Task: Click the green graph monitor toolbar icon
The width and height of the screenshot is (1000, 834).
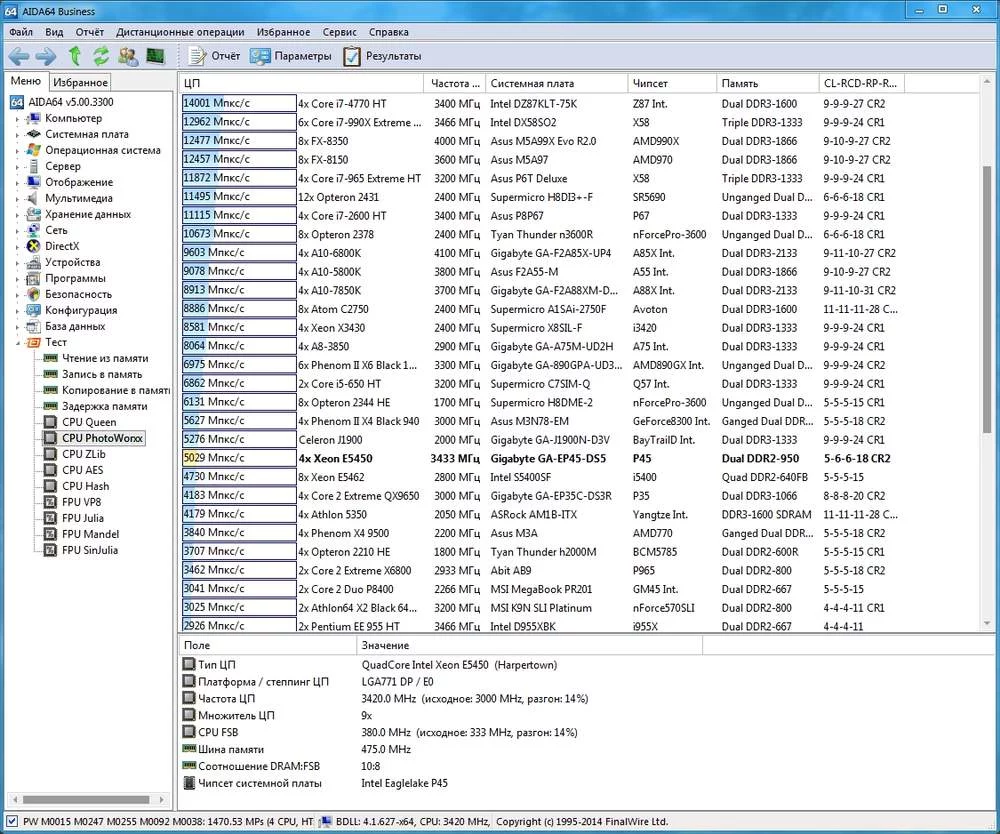Action: pyautogui.click(x=155, y=56)
